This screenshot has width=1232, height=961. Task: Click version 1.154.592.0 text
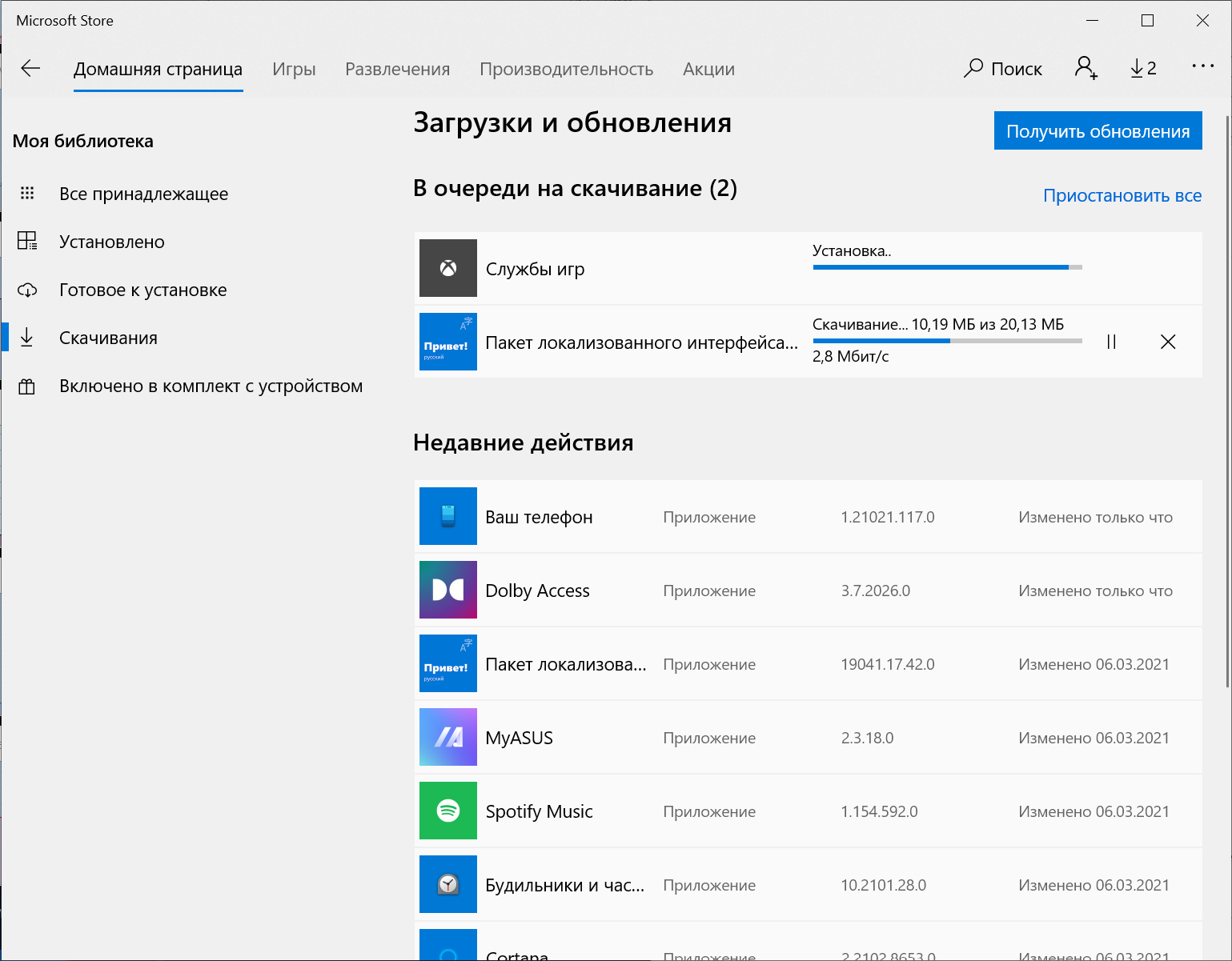coord(879,811)
